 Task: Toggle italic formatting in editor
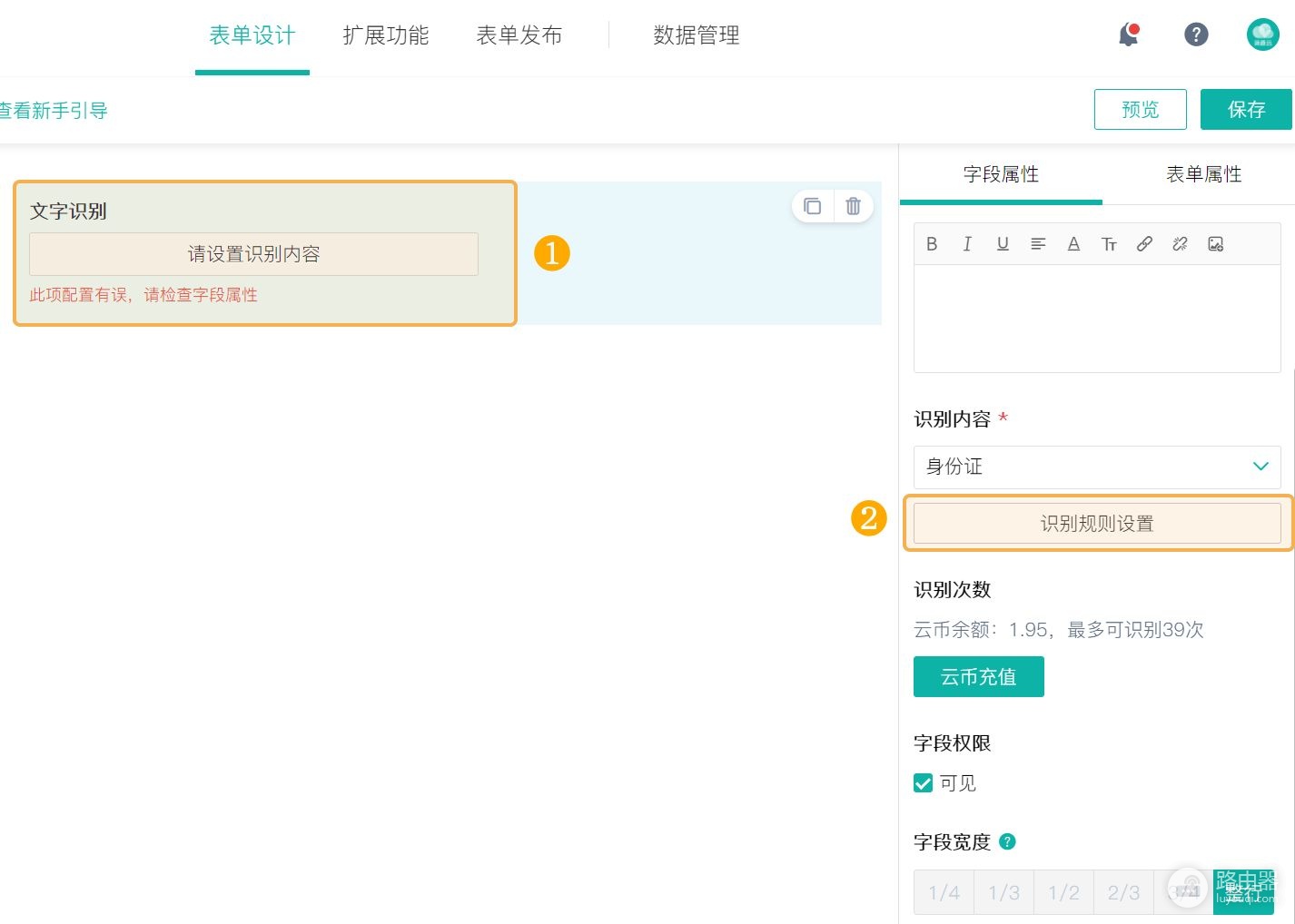pos(967,243)
